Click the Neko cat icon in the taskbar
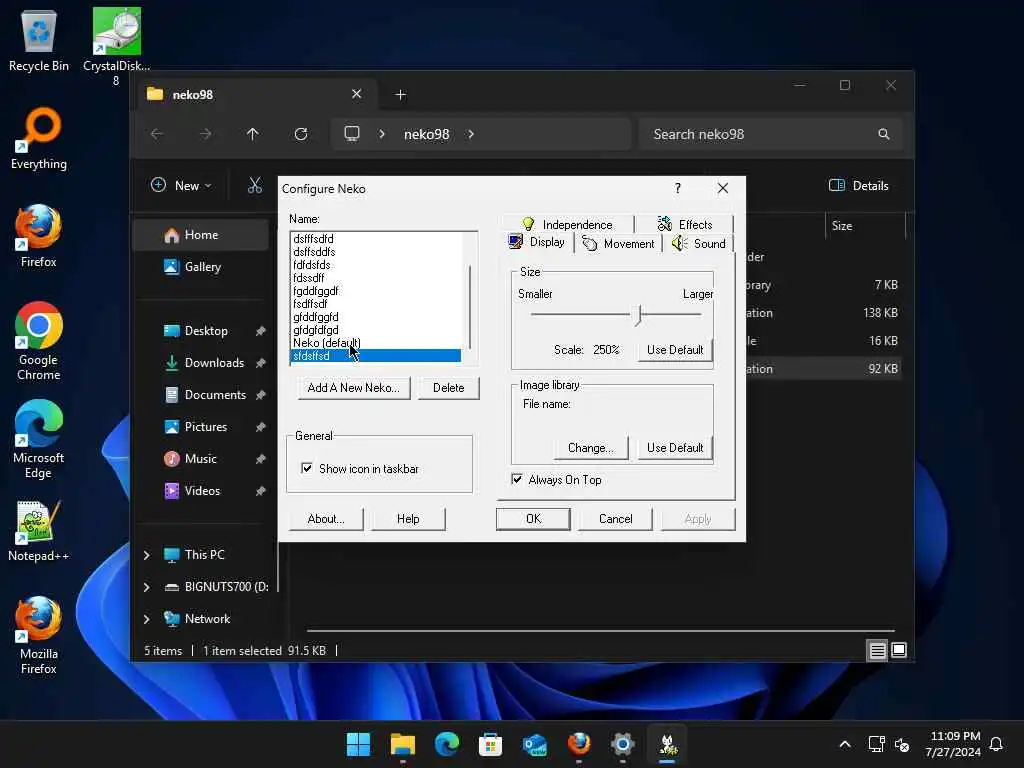The width and height of the screenshot is (1024, 768). click(667, 744)
